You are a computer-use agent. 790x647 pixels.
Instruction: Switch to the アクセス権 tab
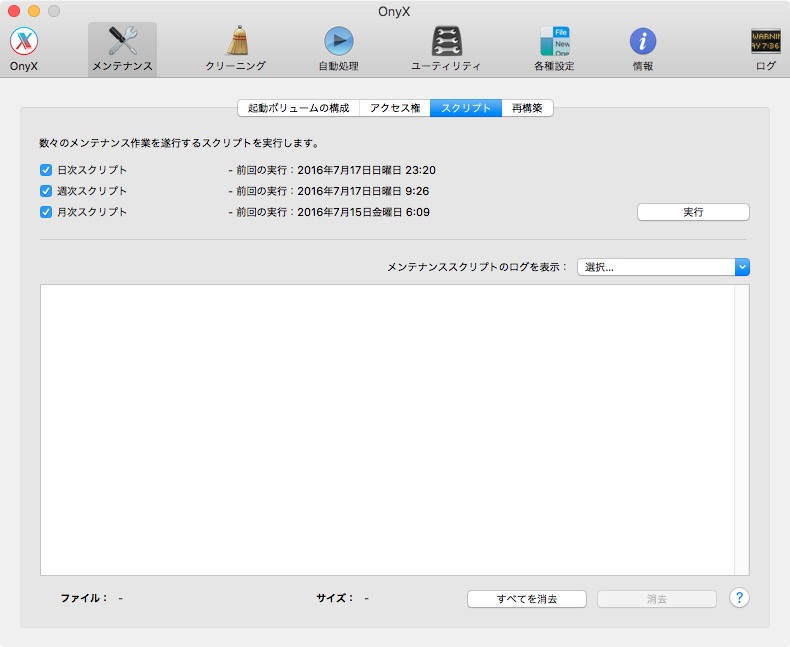coord(394,108)
